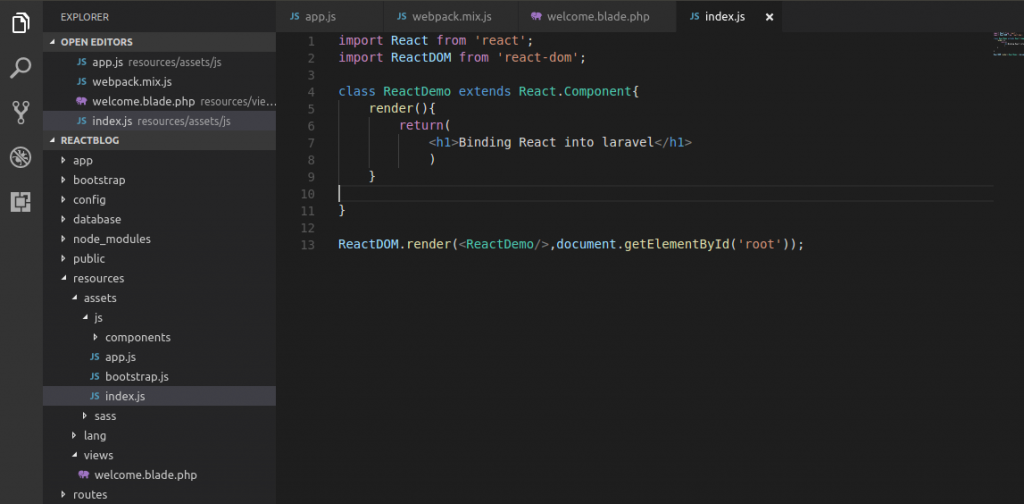1024x504 pixels.
Task: Click the return keyword on line 6
Action: point(421,126)
